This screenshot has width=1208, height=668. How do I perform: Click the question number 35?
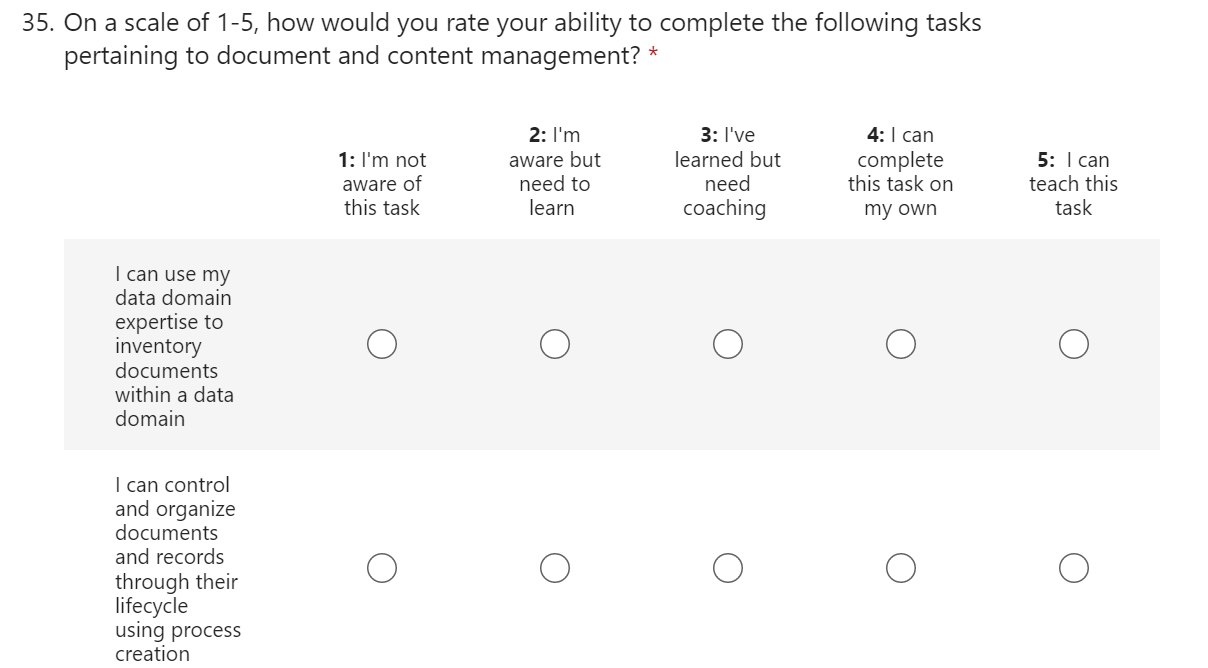(x=38, y=24)
